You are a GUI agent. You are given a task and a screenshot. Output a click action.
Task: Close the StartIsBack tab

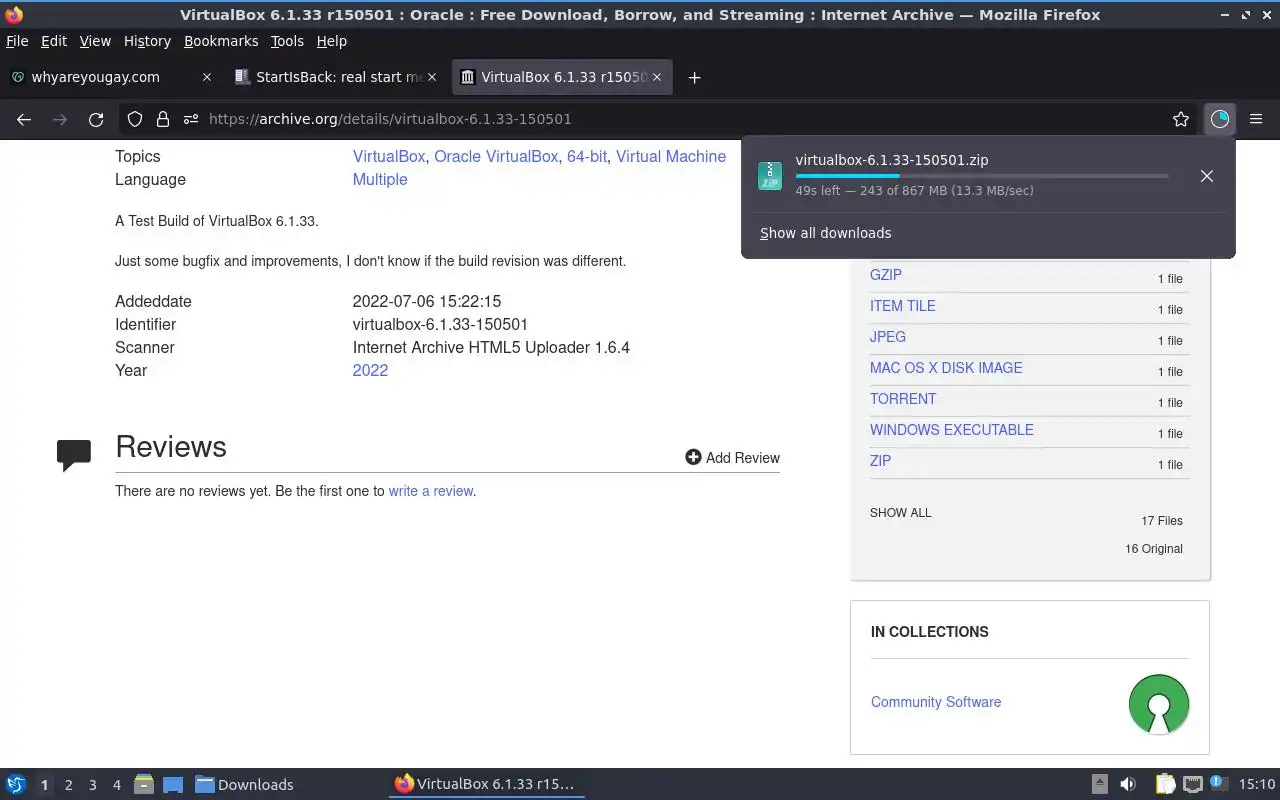[x=432, y=77]
